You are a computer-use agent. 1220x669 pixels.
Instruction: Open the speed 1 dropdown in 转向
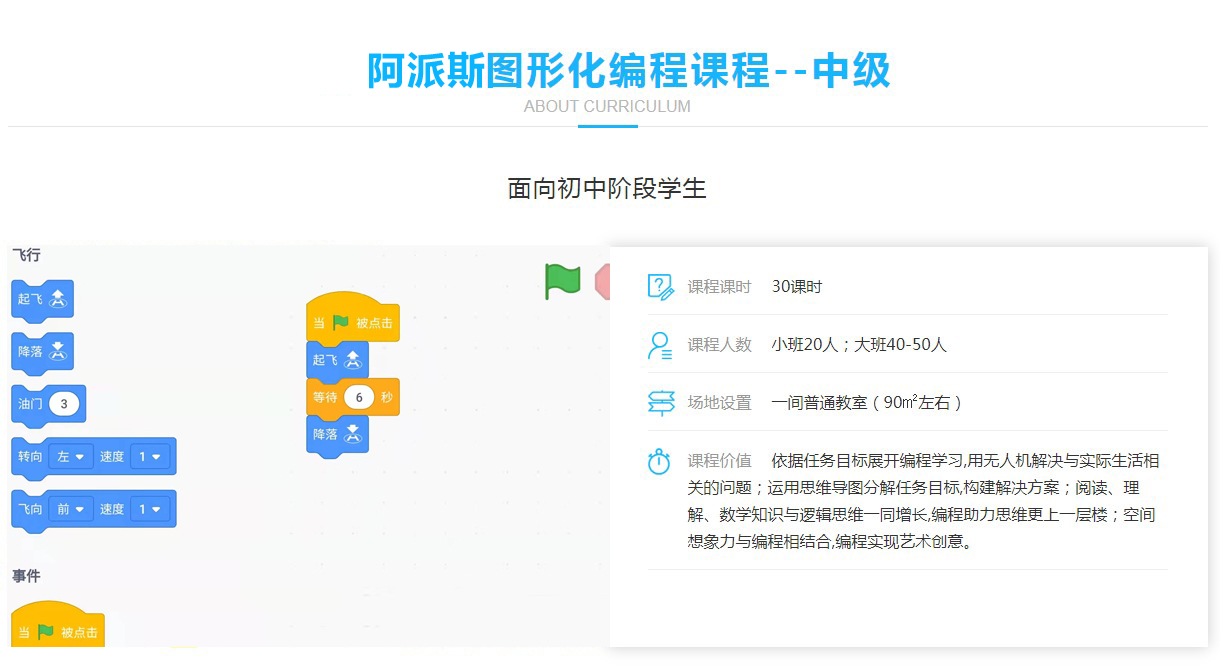click(150, 457)
